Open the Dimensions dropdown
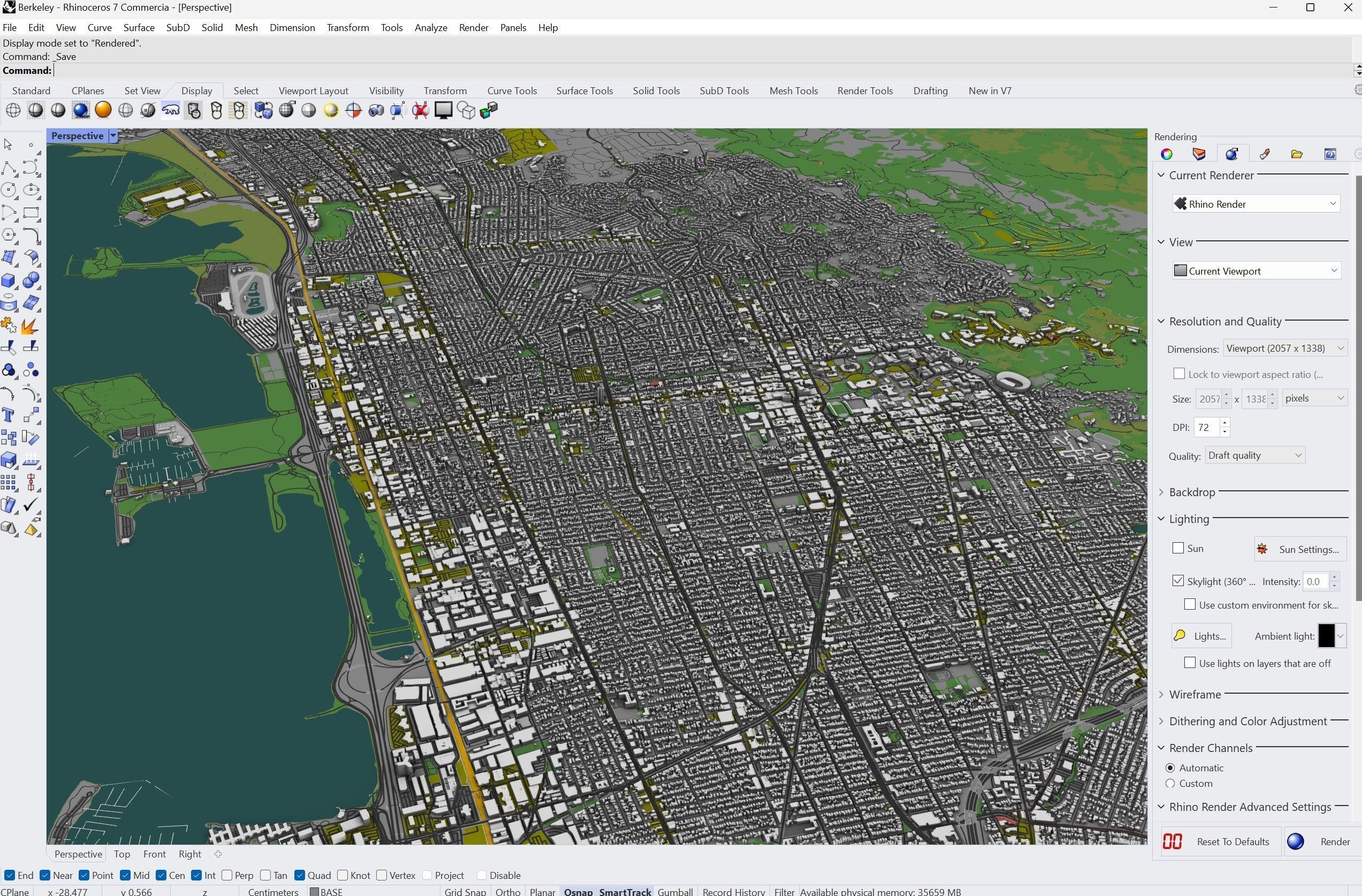Viewport: 1362px width, 896px height. [x=1285, y=348]
